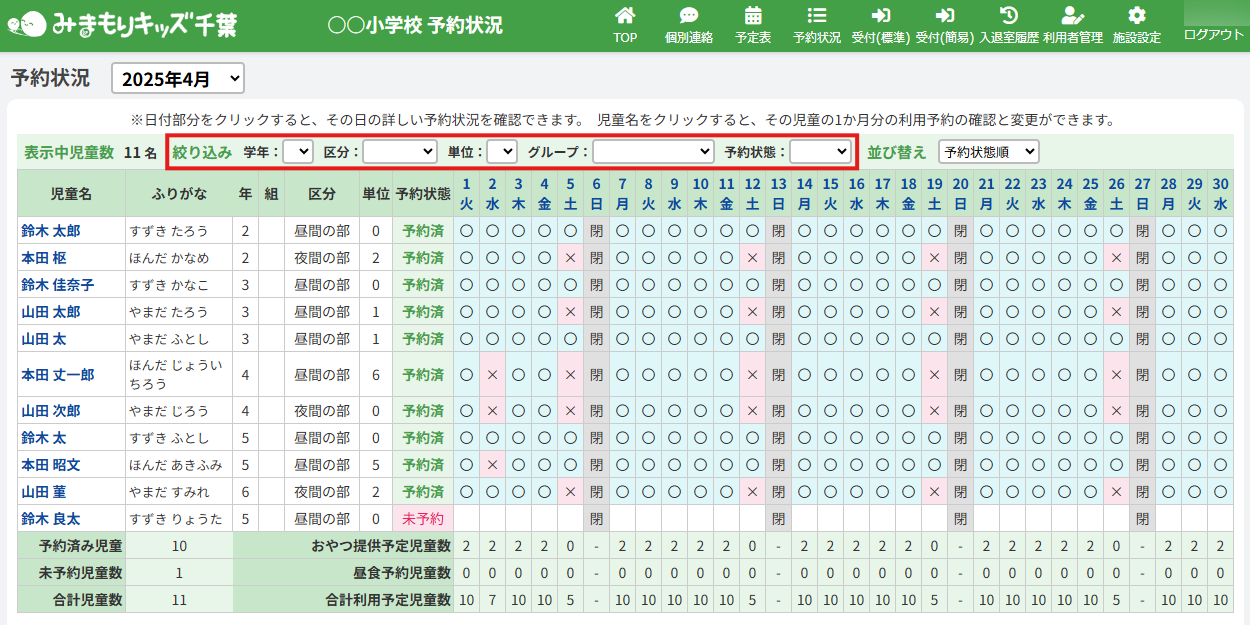The width and height of the screenshot is (1250, 625).
Task: Change the 並び替え sort order dropdown
Action: (x=988, y=152)
